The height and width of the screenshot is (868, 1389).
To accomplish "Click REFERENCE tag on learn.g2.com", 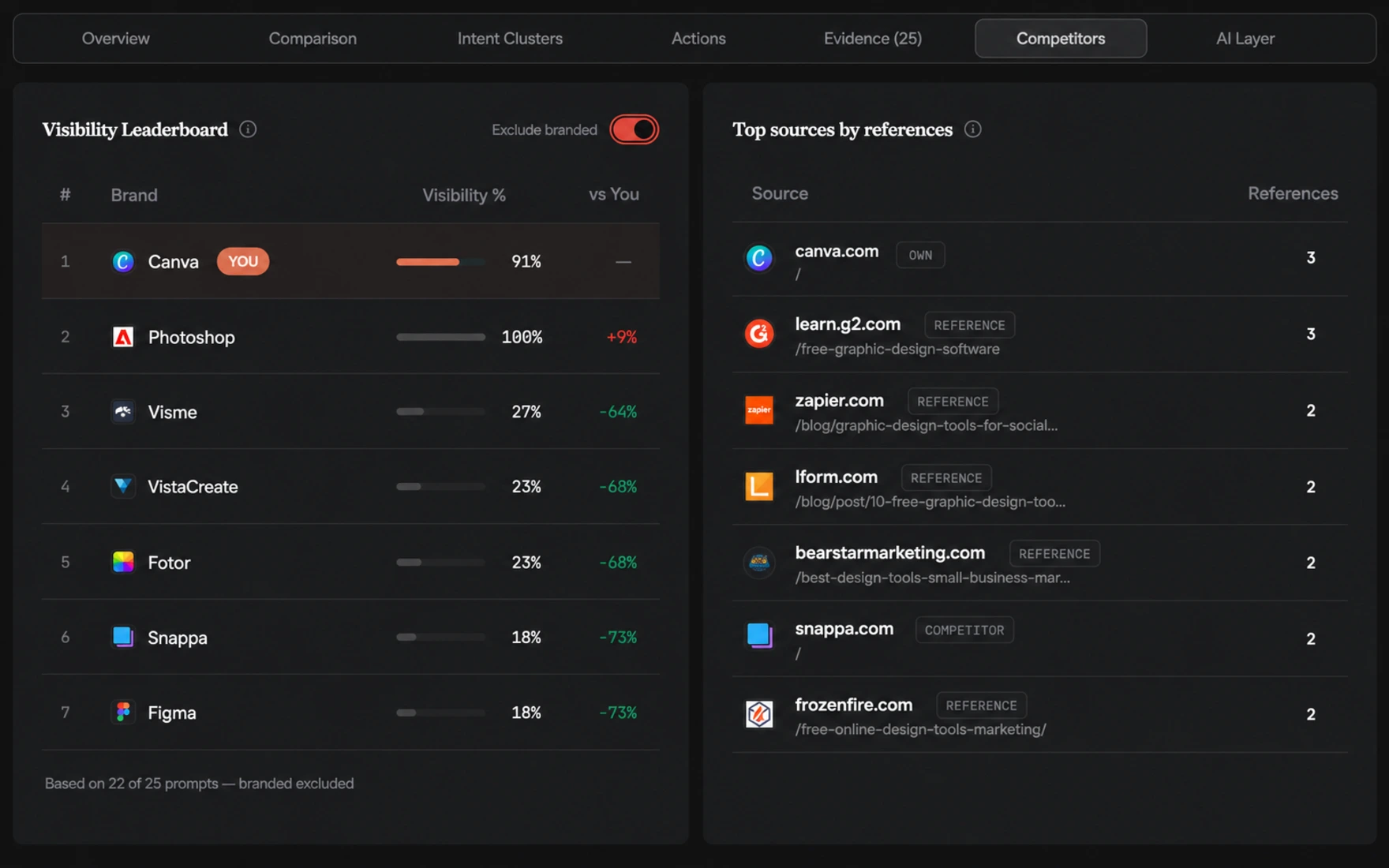I will (x=969, y=325).
